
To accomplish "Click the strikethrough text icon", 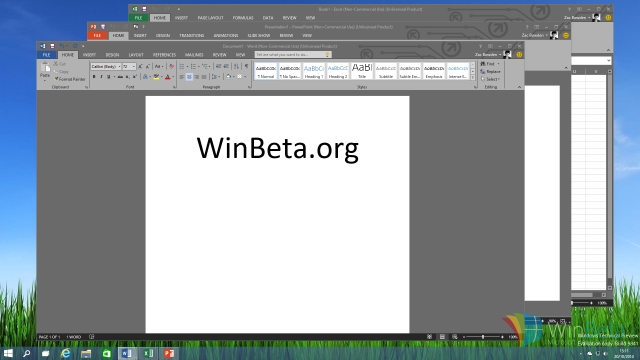I will tap(120, 77).
